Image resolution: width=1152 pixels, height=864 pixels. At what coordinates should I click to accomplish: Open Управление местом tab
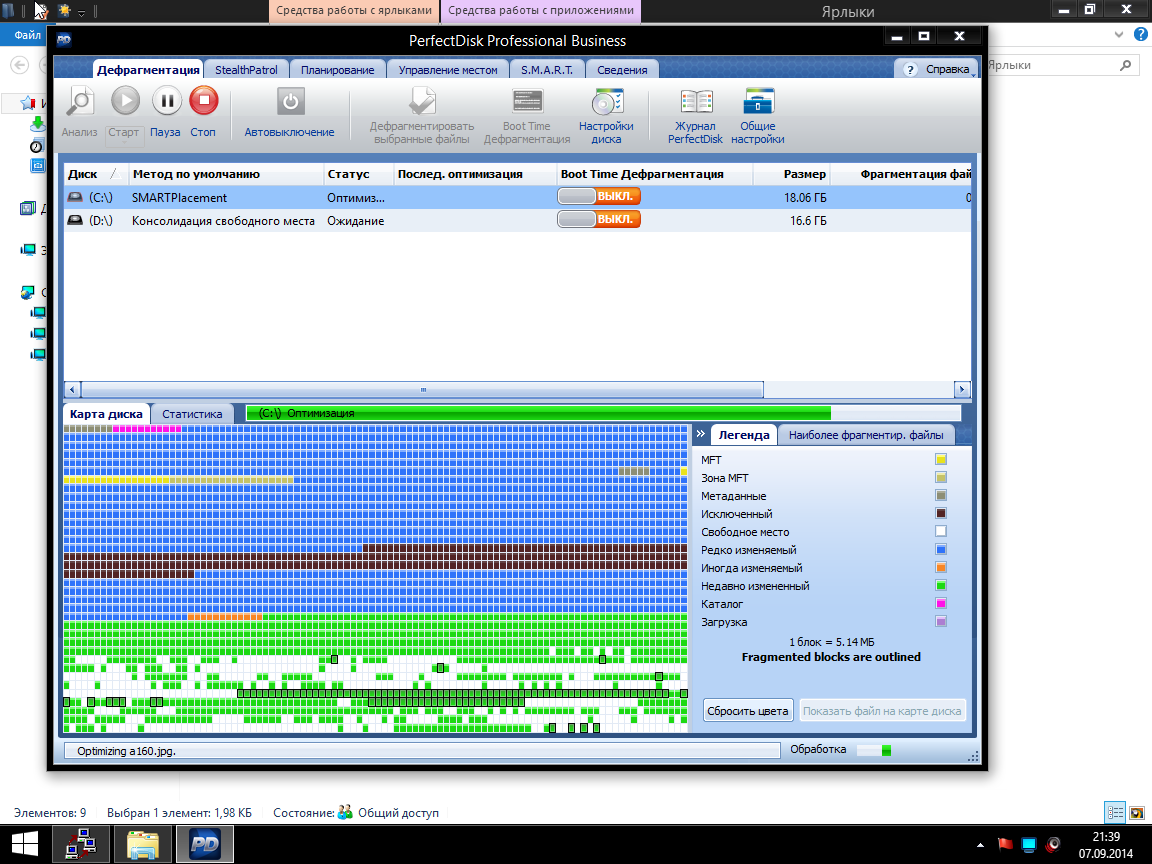[448, 70]
